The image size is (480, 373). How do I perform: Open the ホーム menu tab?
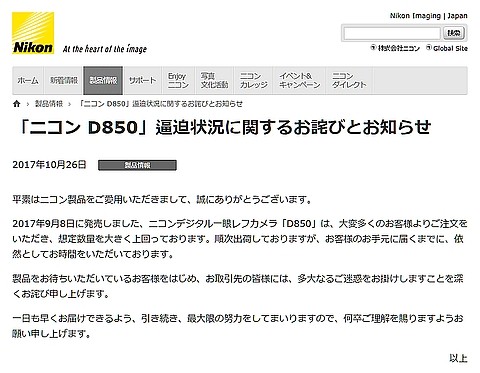click(28, 81)
